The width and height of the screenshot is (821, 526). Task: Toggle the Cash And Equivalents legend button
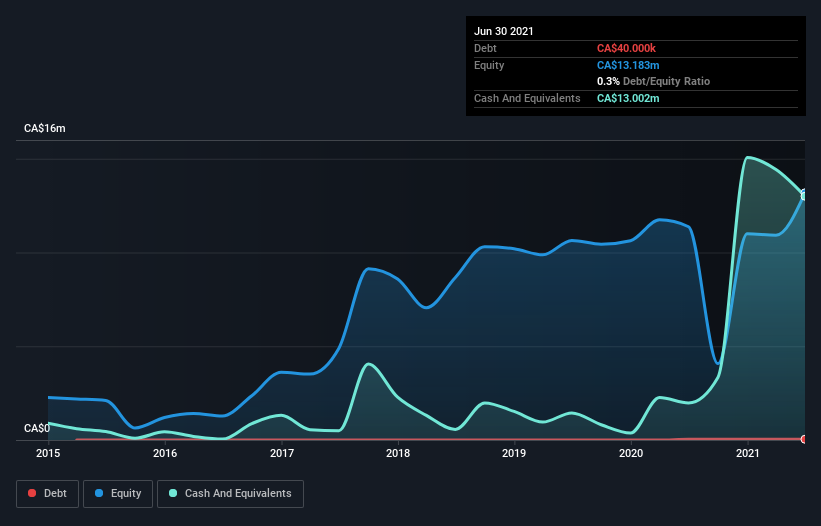pyautogui.click(x=230, y=494)
